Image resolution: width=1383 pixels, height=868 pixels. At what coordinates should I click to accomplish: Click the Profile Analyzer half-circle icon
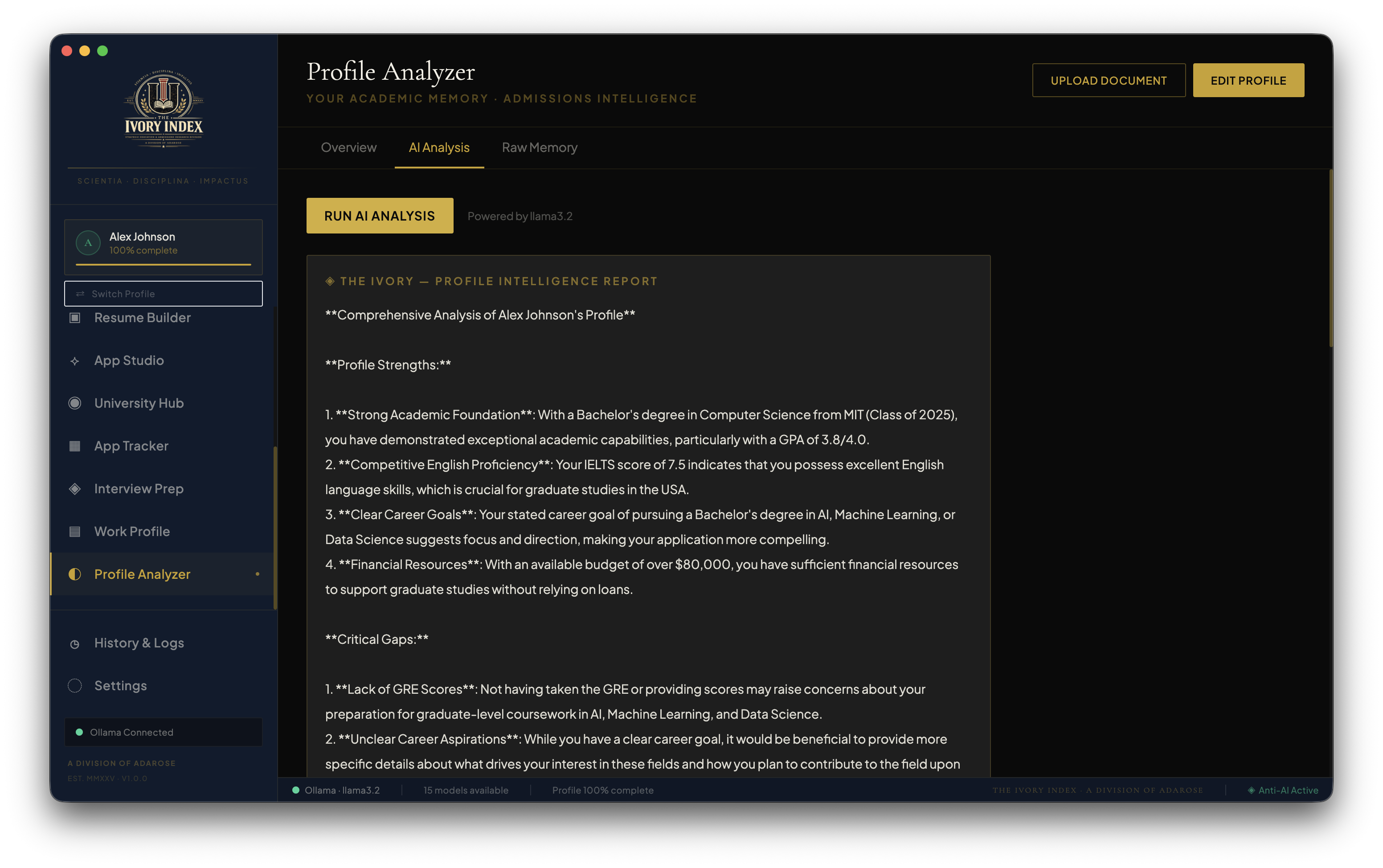[x=74, y=574]
